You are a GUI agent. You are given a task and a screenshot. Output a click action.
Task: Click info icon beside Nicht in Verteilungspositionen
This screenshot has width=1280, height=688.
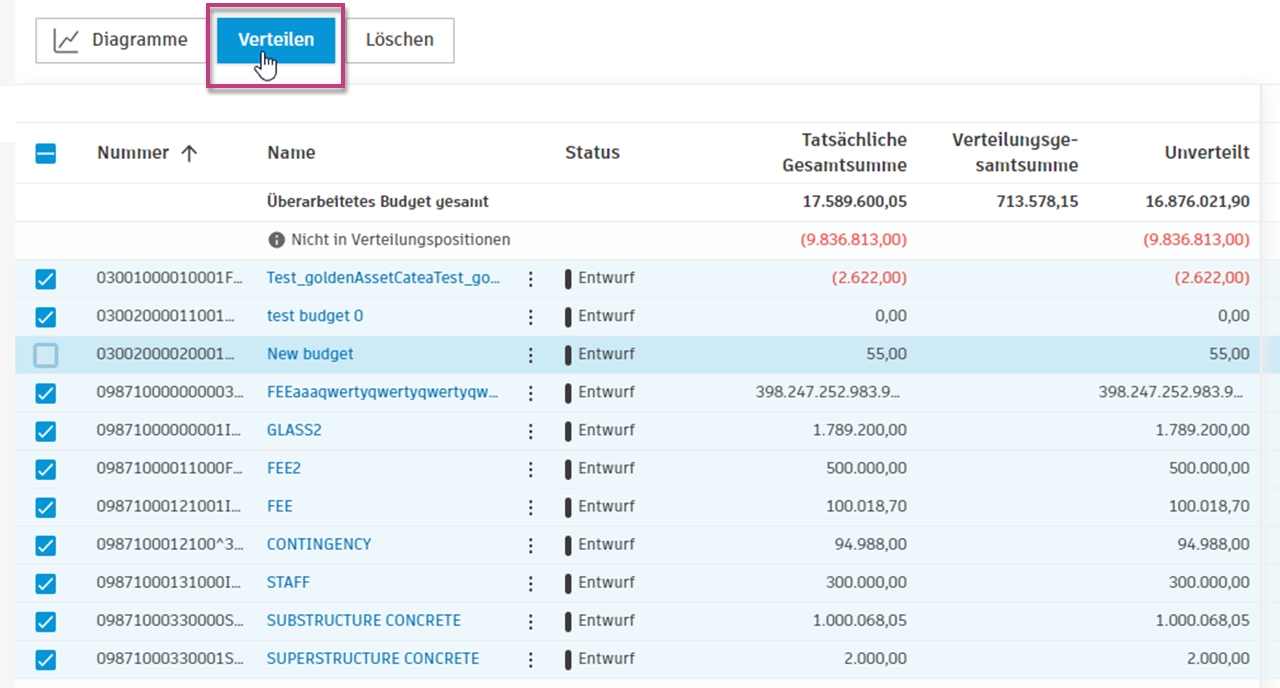277,240
